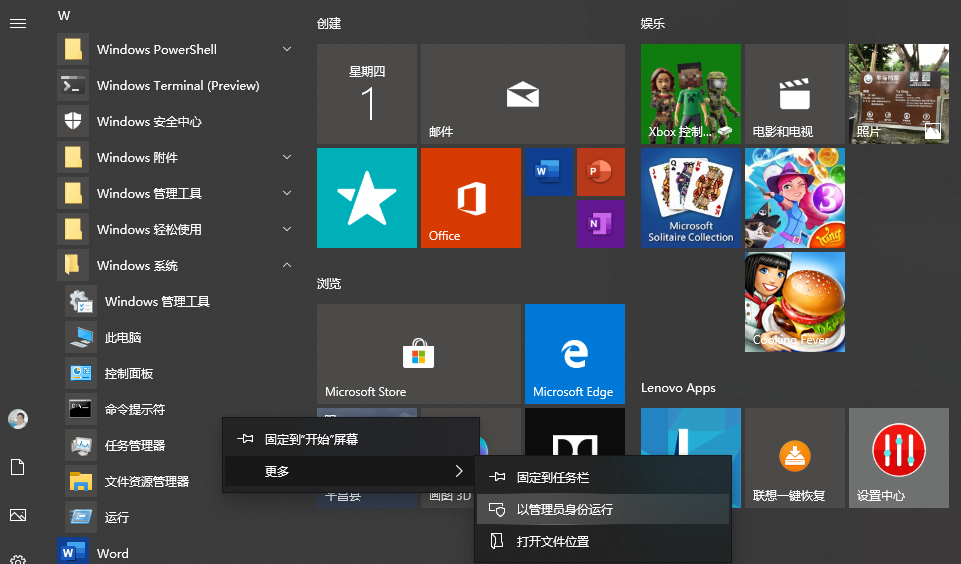This screenshot has height=564, width=961.
Task: Click 娱乐 group heading
Action: point(653,23)
